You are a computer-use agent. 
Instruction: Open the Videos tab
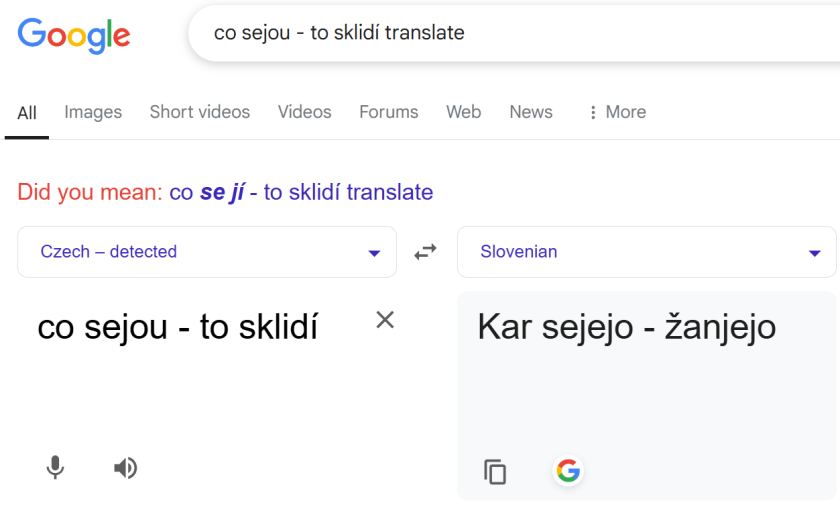[x=304, y=112]
